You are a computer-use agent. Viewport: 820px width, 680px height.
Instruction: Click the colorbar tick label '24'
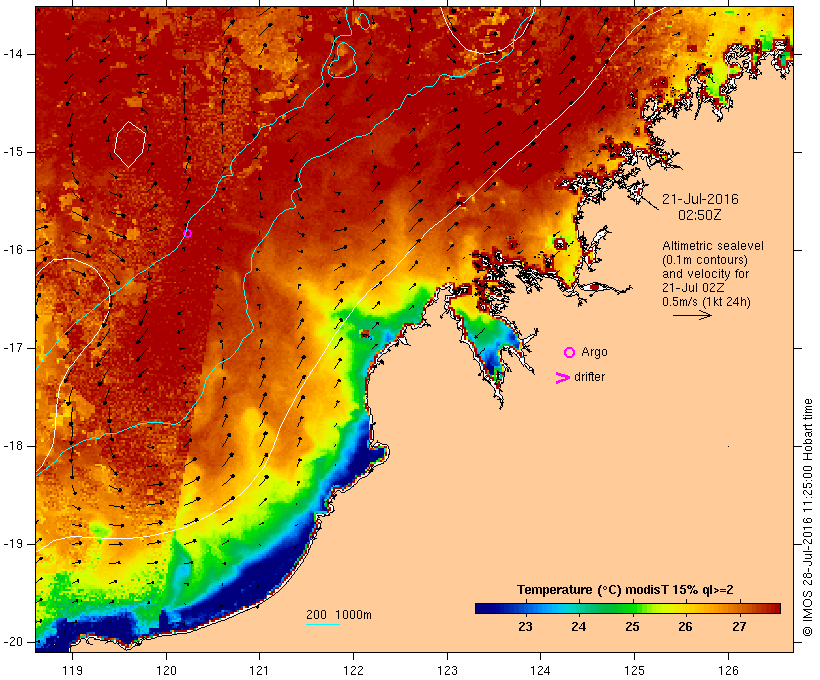pos(579,627)
